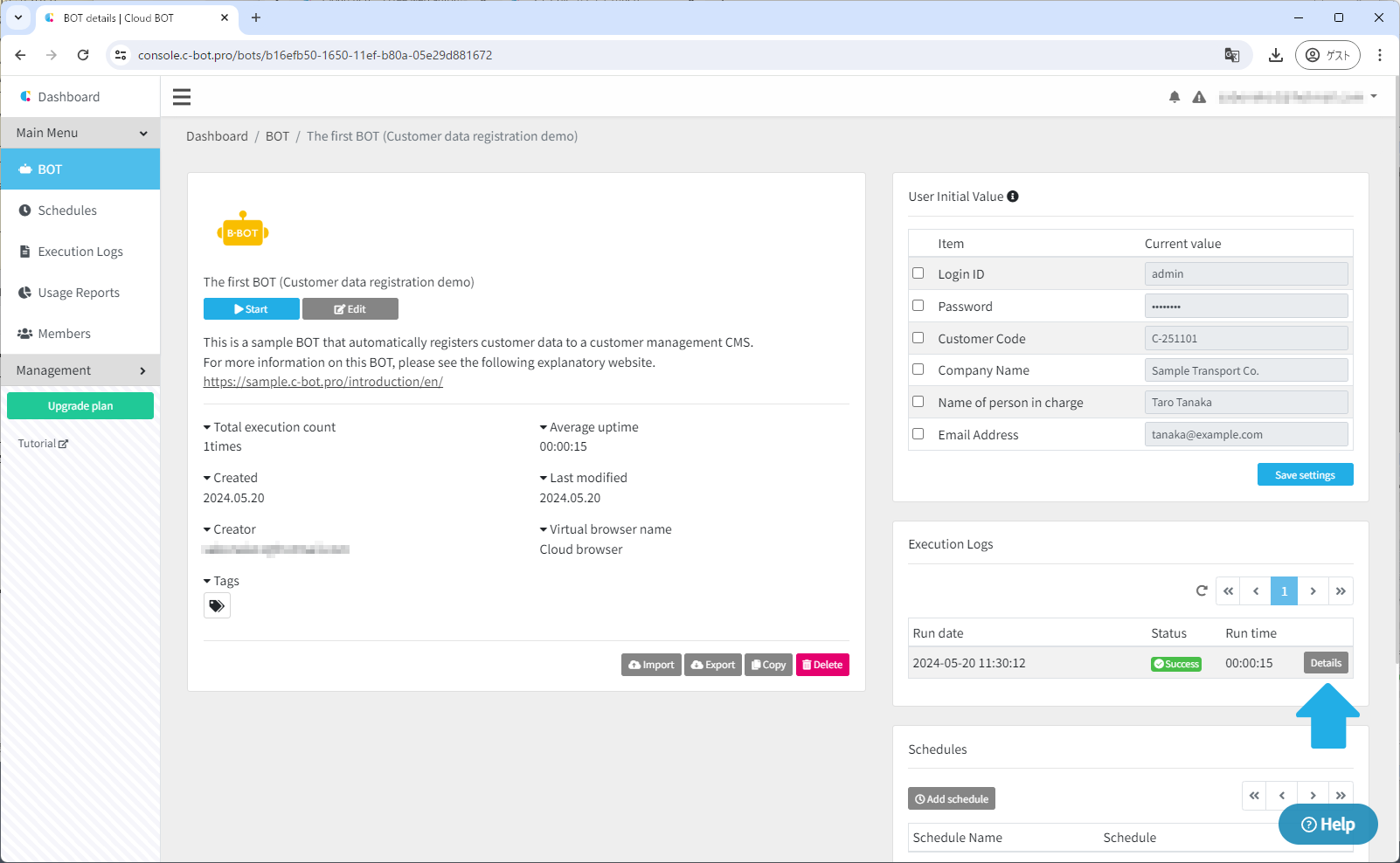The image size is (1400, 863).
Task: Open the user account dropdown arrow
Action: [1374, 96]
